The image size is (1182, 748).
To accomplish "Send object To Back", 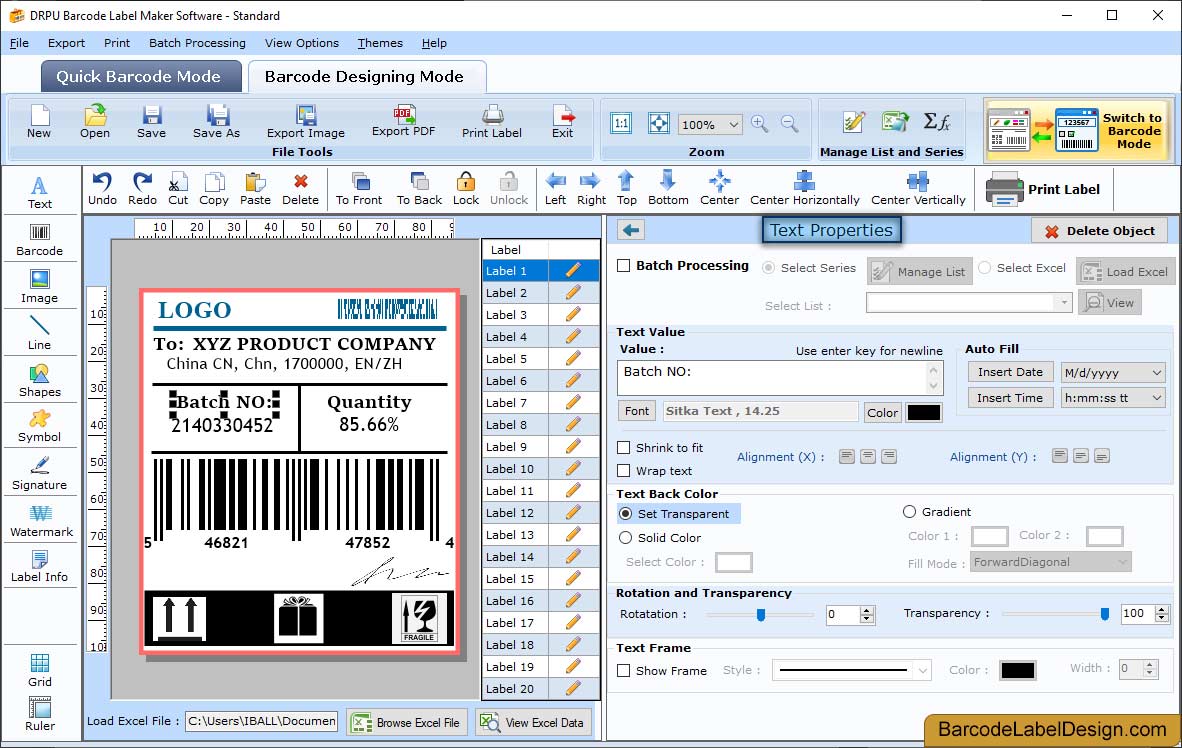I will click(x=419, y=189).
